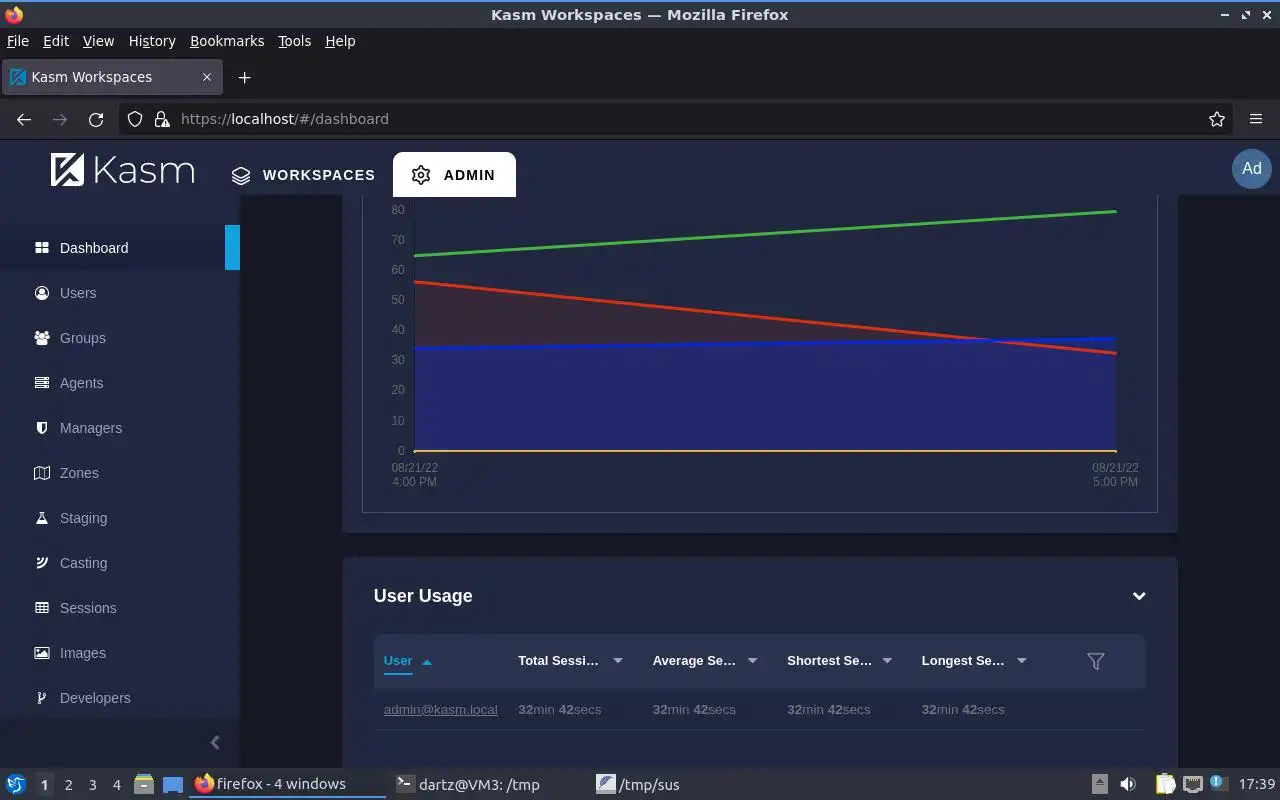Viewport: 1280px width, 800px height.
Task: Open the File menu
Action: coord(18,41)
